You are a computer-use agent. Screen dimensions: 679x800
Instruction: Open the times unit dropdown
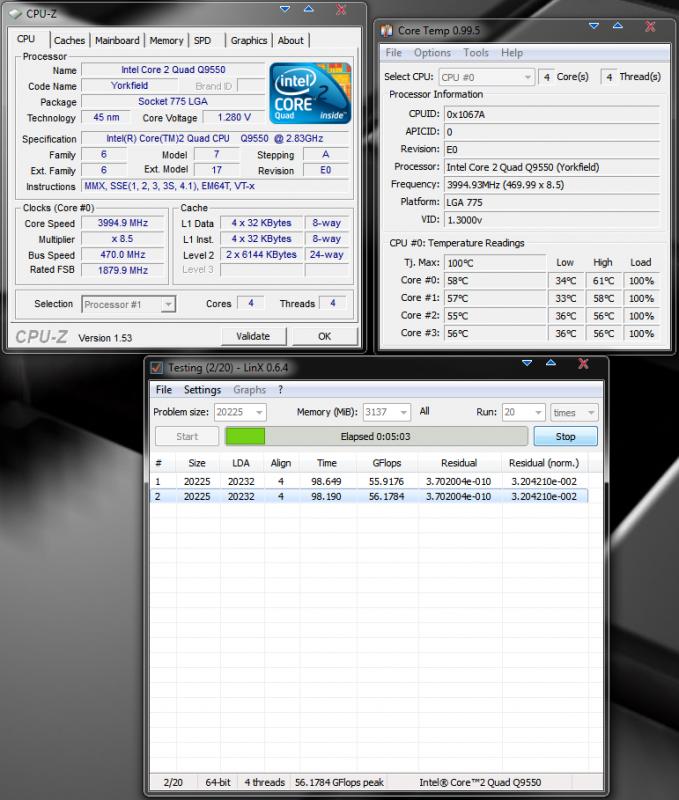coord(574,412)
